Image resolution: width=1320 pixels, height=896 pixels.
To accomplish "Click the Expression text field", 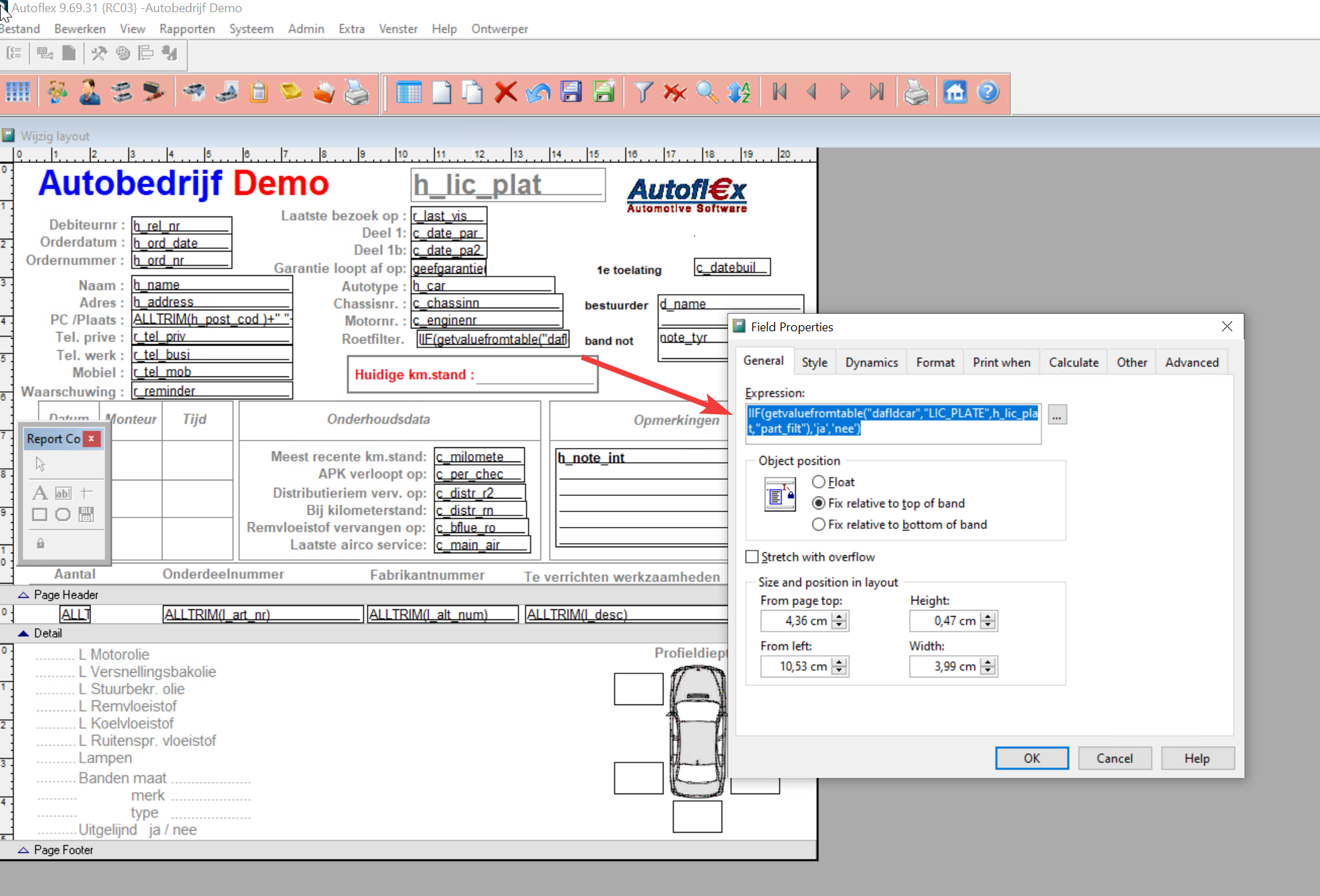I will [893, 423].
